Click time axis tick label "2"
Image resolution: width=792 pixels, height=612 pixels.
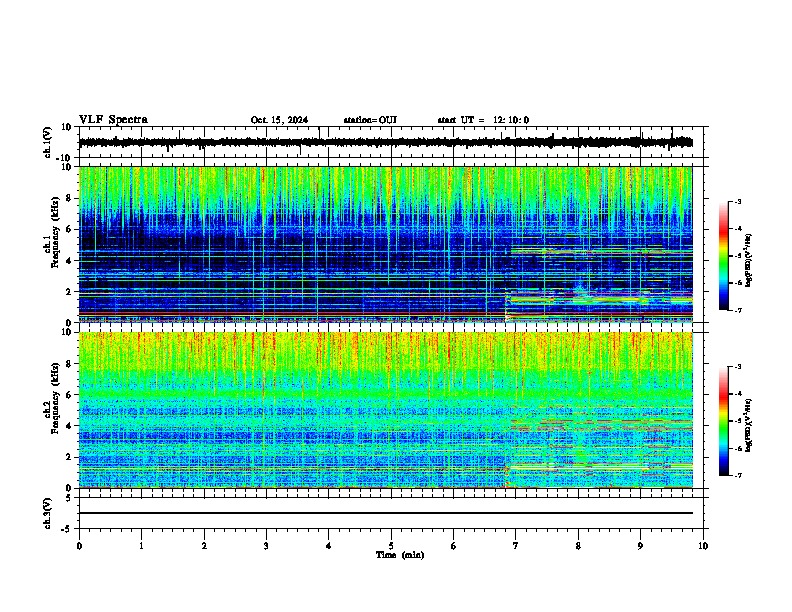click(204, 545)
